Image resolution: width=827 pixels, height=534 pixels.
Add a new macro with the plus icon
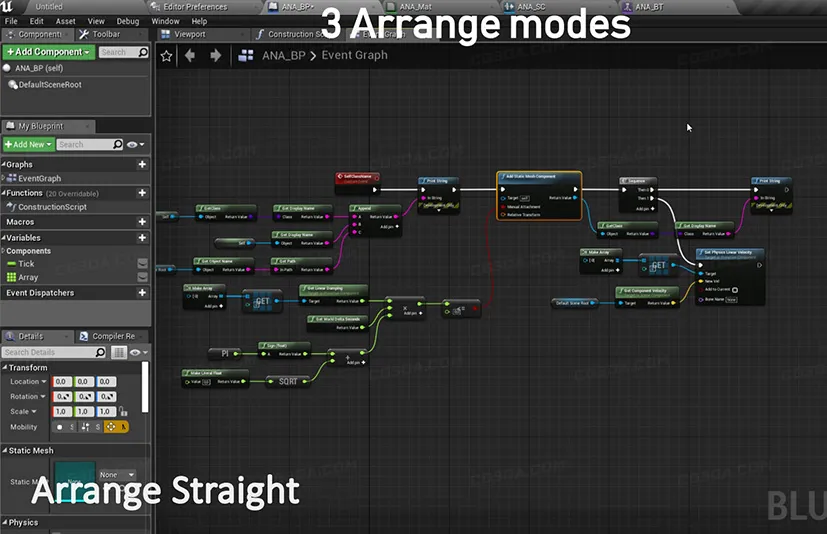(x=142, y=222)
